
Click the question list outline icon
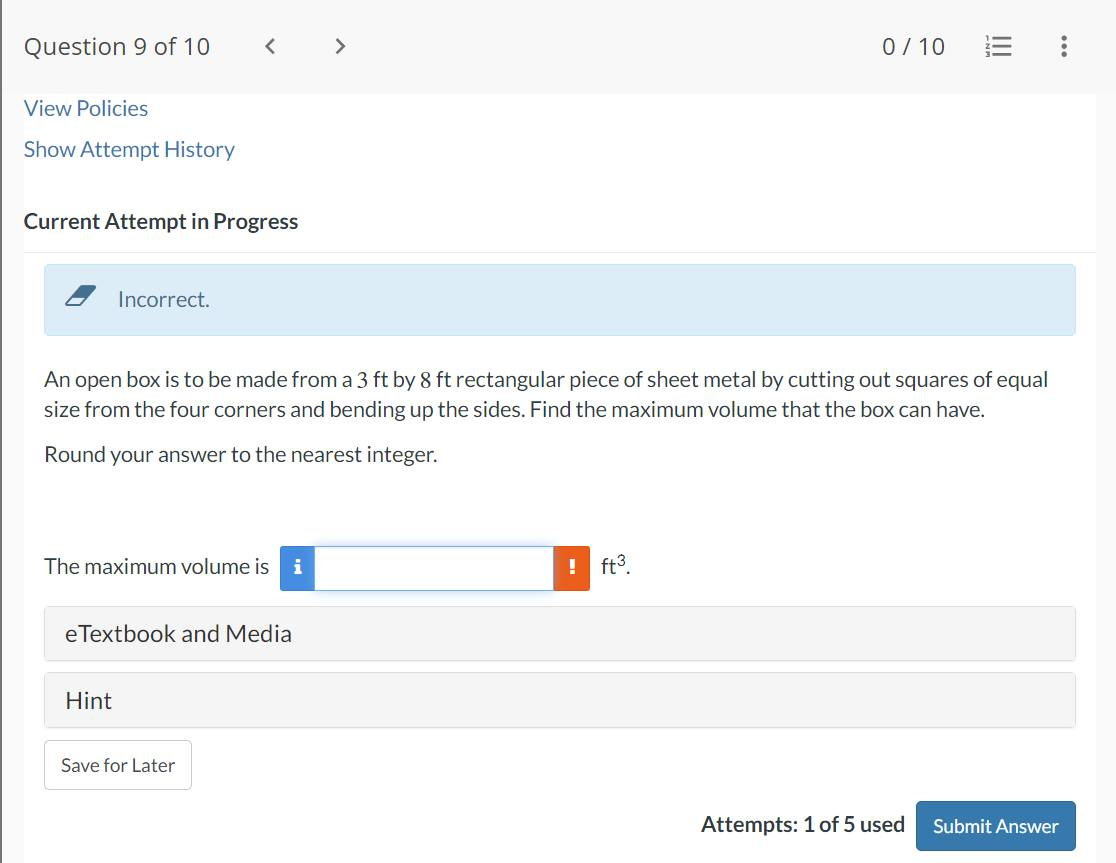click(996, 46)
